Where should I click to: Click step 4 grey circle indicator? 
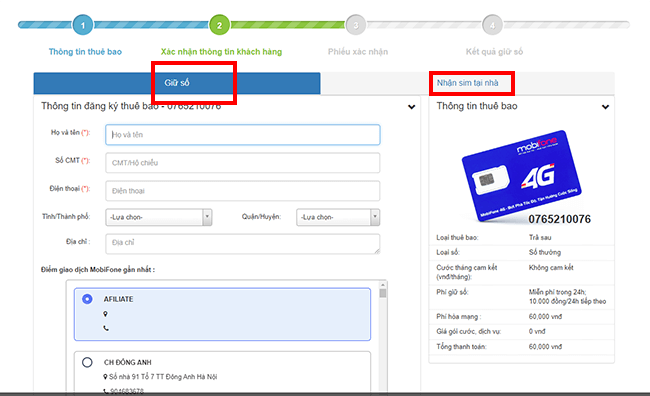click(492, 25)
